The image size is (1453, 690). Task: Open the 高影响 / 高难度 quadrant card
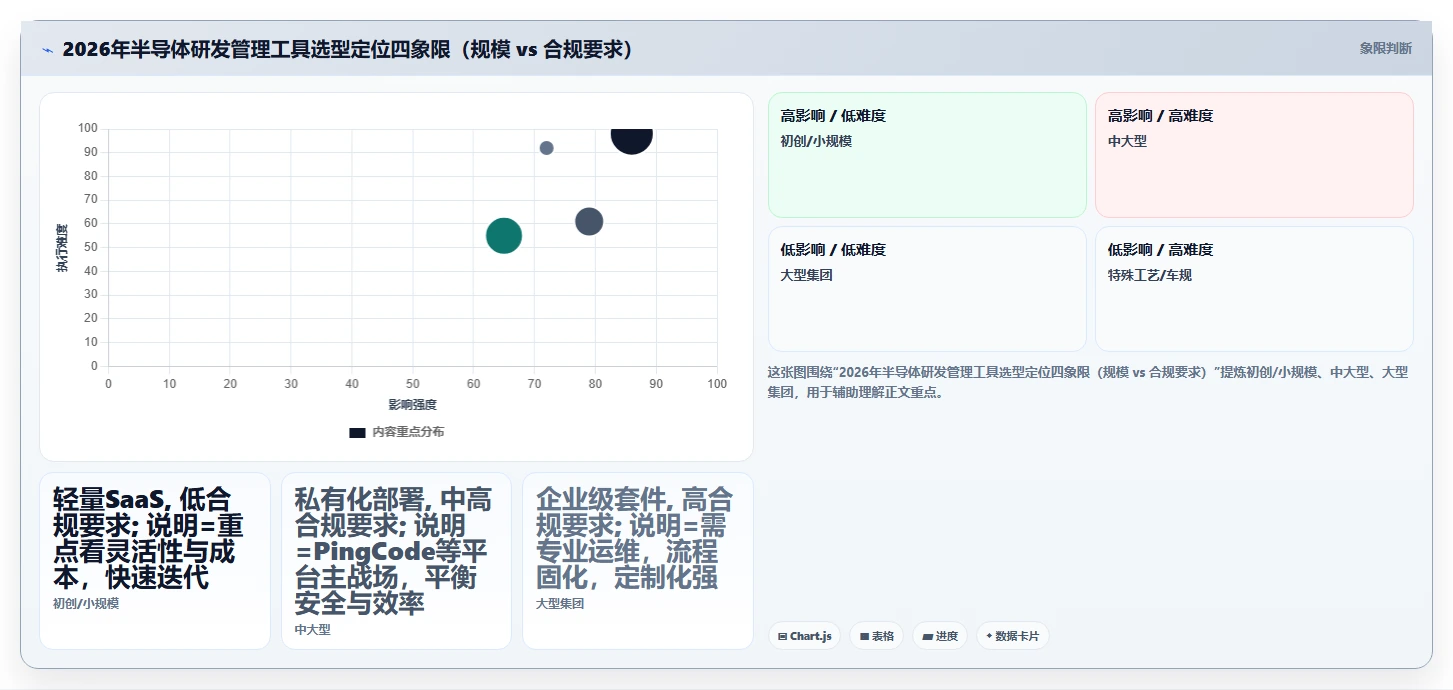1254,155
